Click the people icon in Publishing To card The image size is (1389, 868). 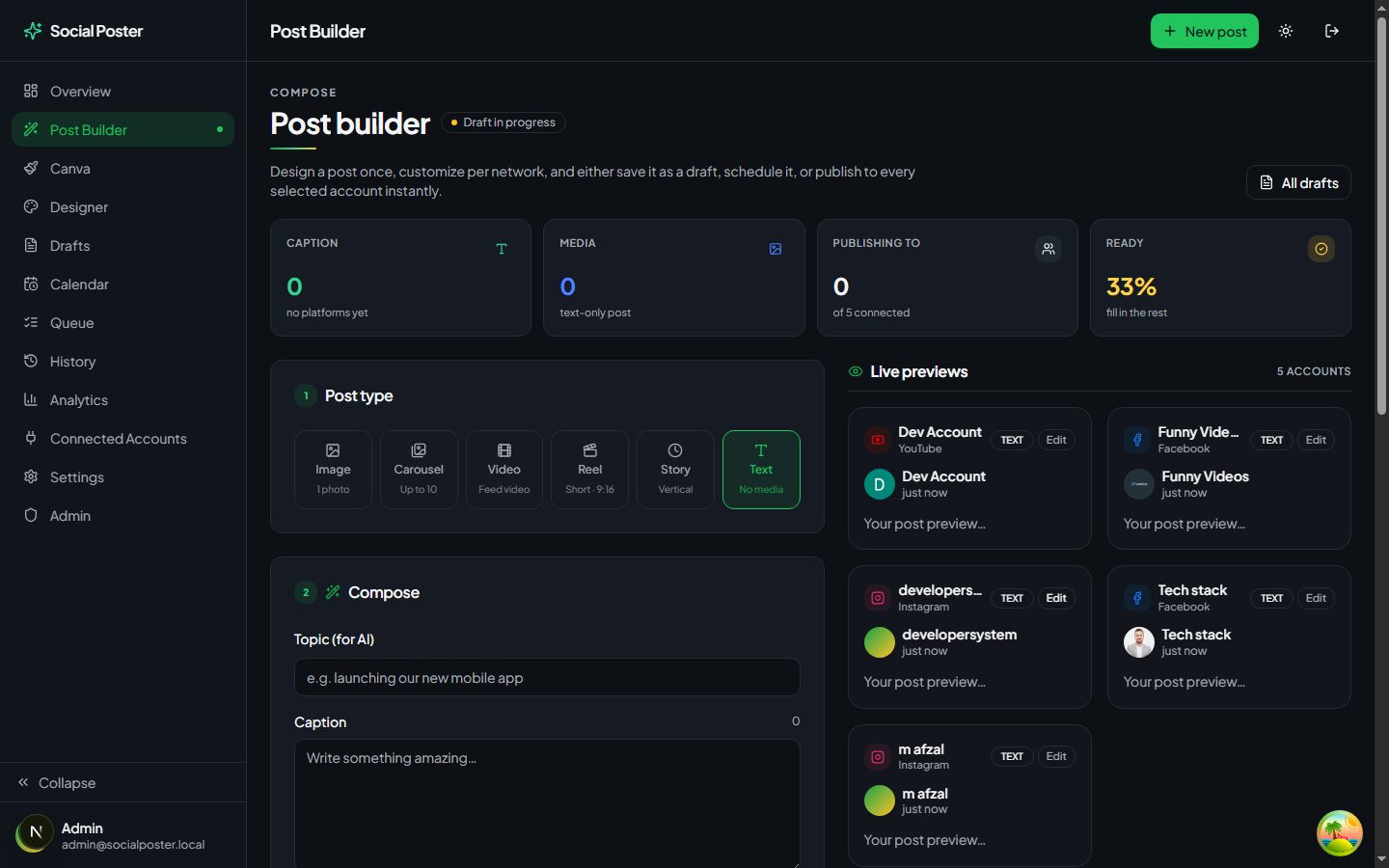click(x=1049, y=249)
